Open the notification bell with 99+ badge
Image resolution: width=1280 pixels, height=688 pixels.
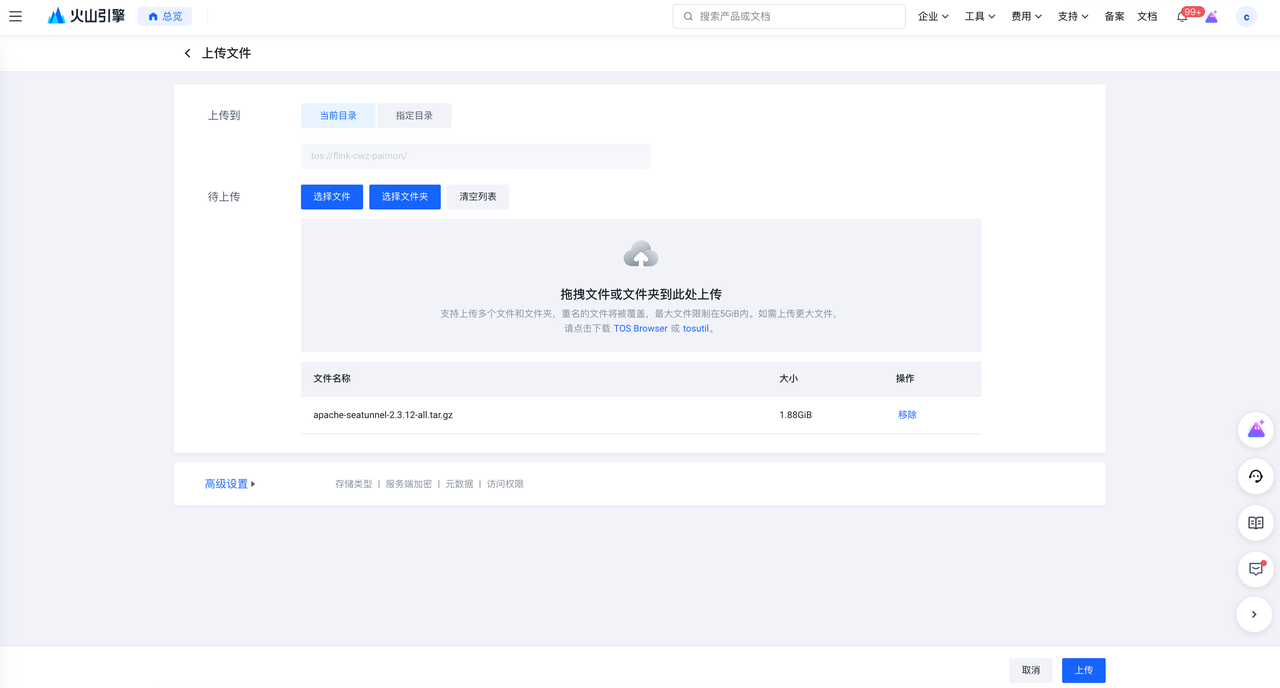pyautogui.click(x=1182, y=16)
